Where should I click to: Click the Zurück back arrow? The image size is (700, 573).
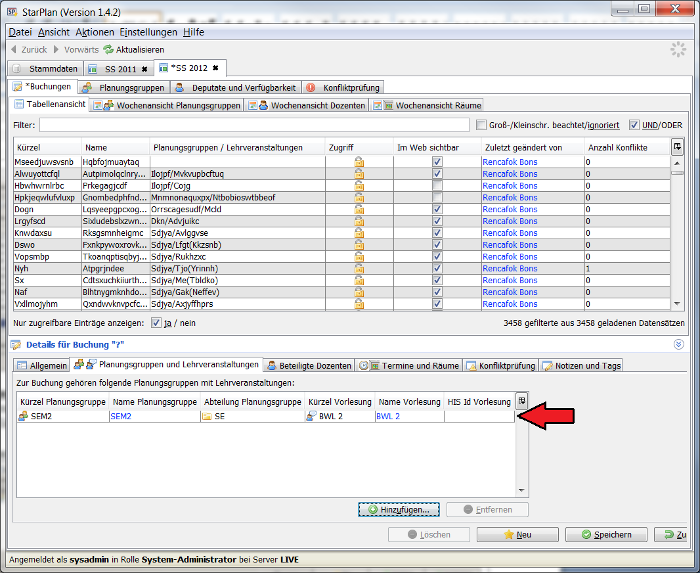13,50
